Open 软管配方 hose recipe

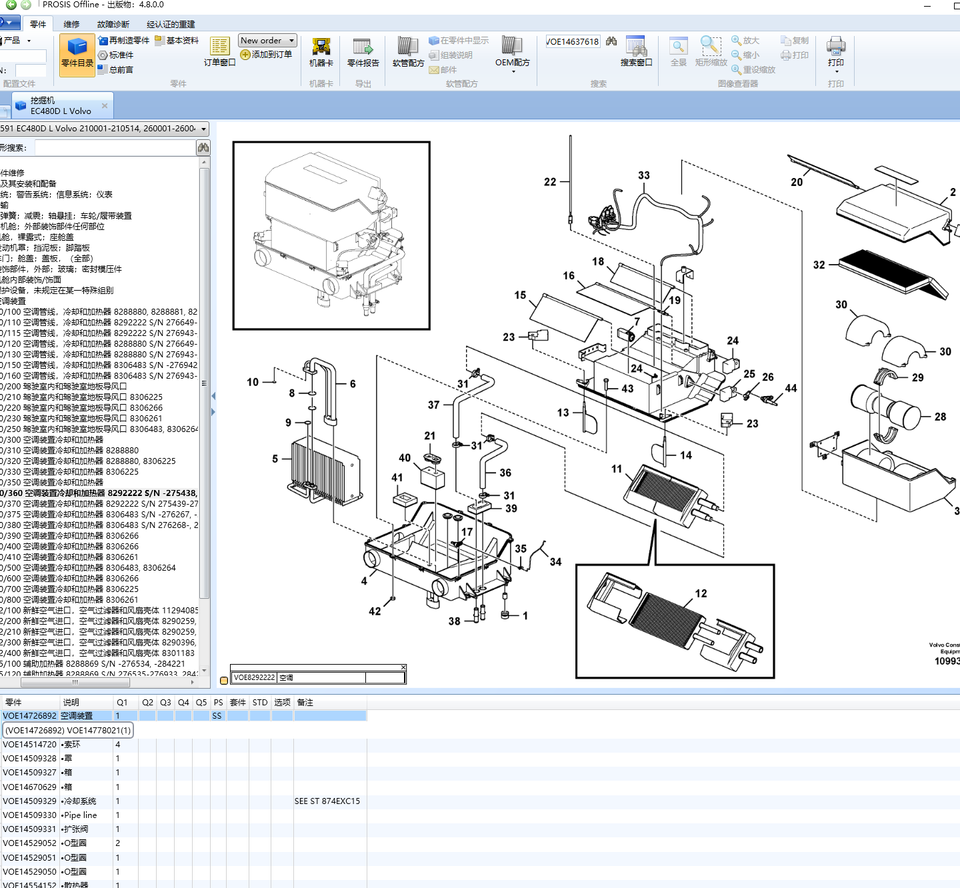click(x=408, y=52)
